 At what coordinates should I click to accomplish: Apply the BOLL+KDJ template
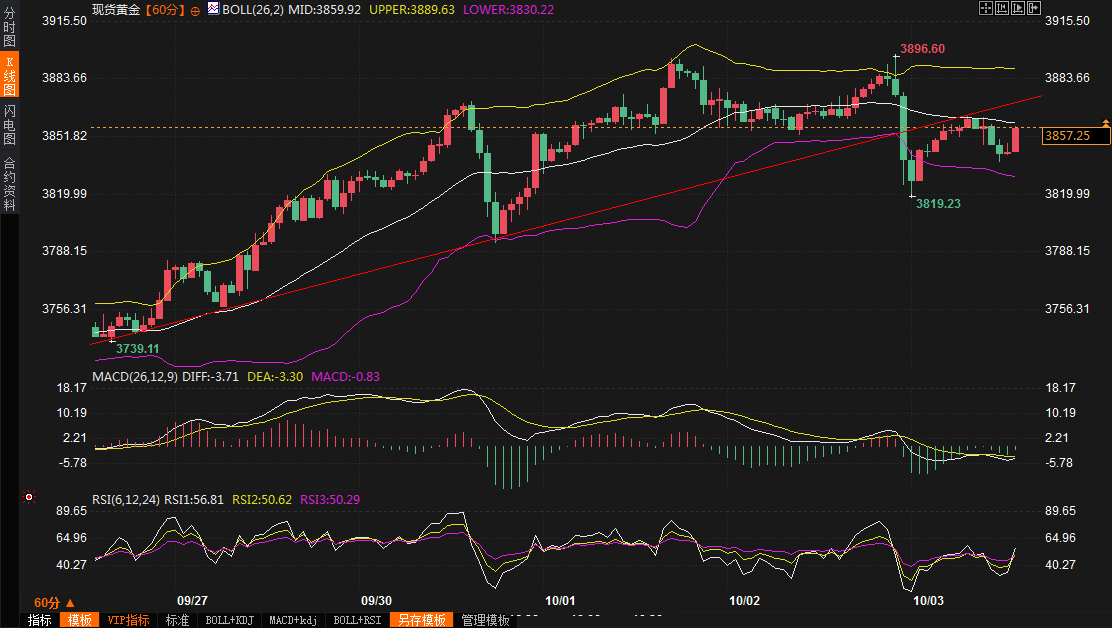coord(229,620)
